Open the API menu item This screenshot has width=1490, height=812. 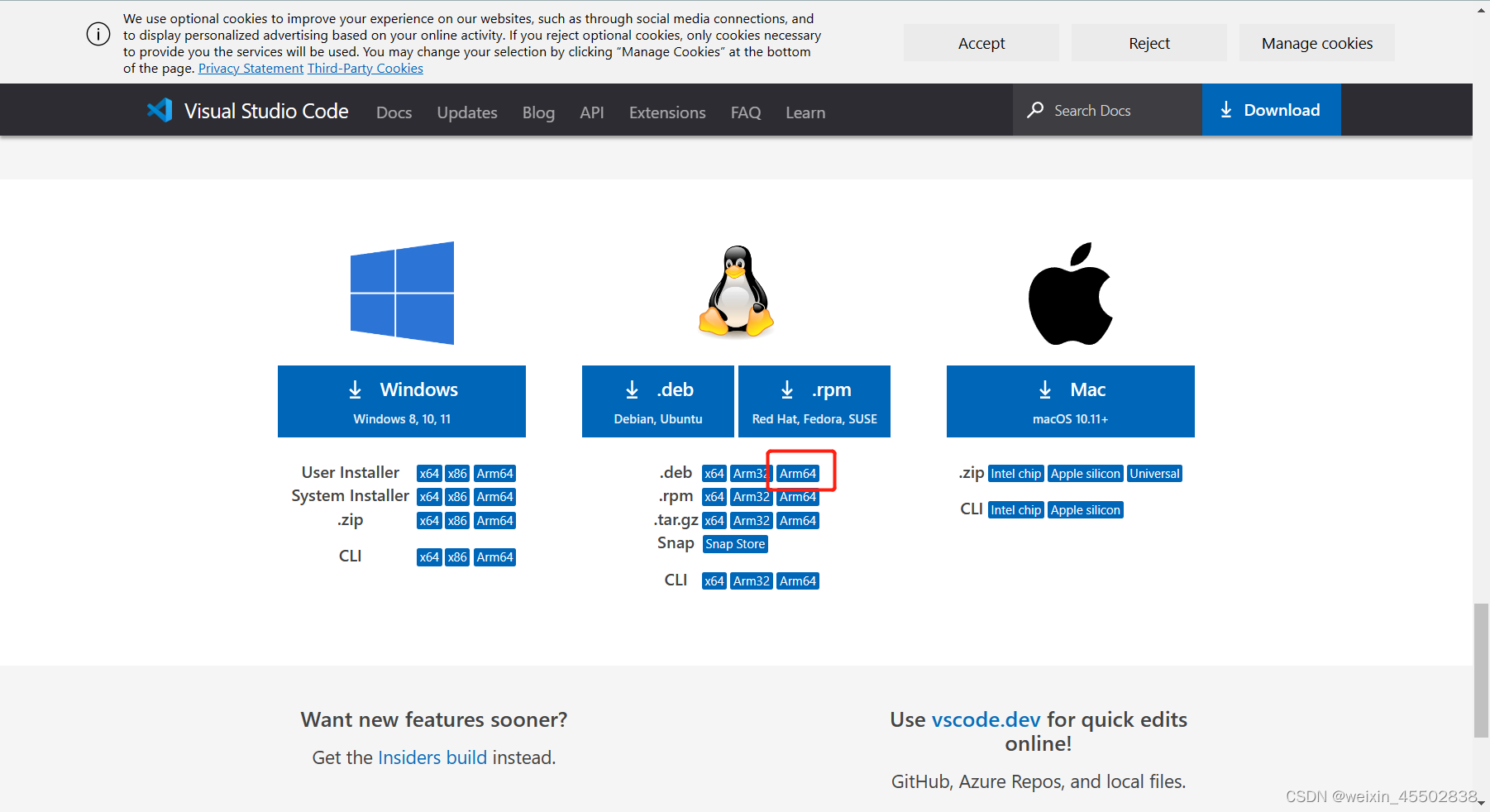click(x=592, y=112)
